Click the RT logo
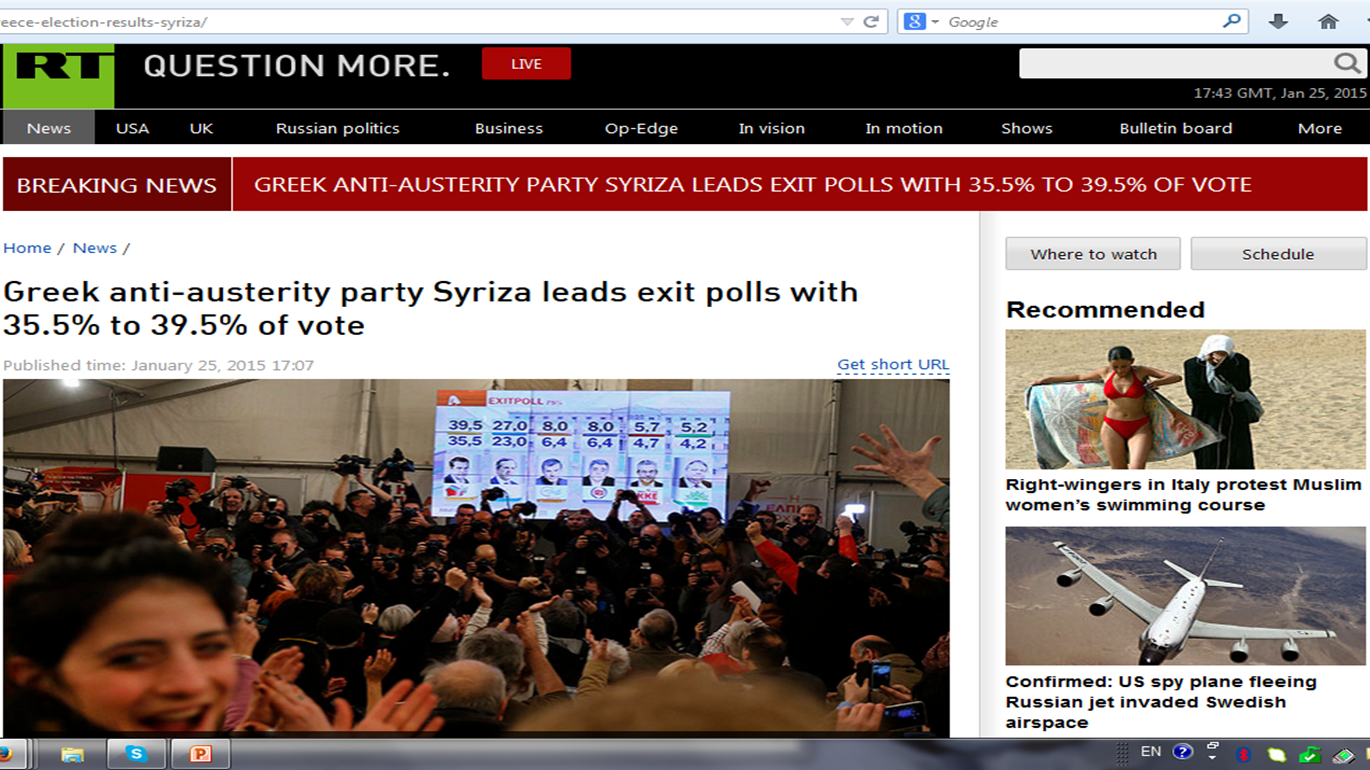The height and width of the screenshot is (770, 1370). [x=58, y=76]
